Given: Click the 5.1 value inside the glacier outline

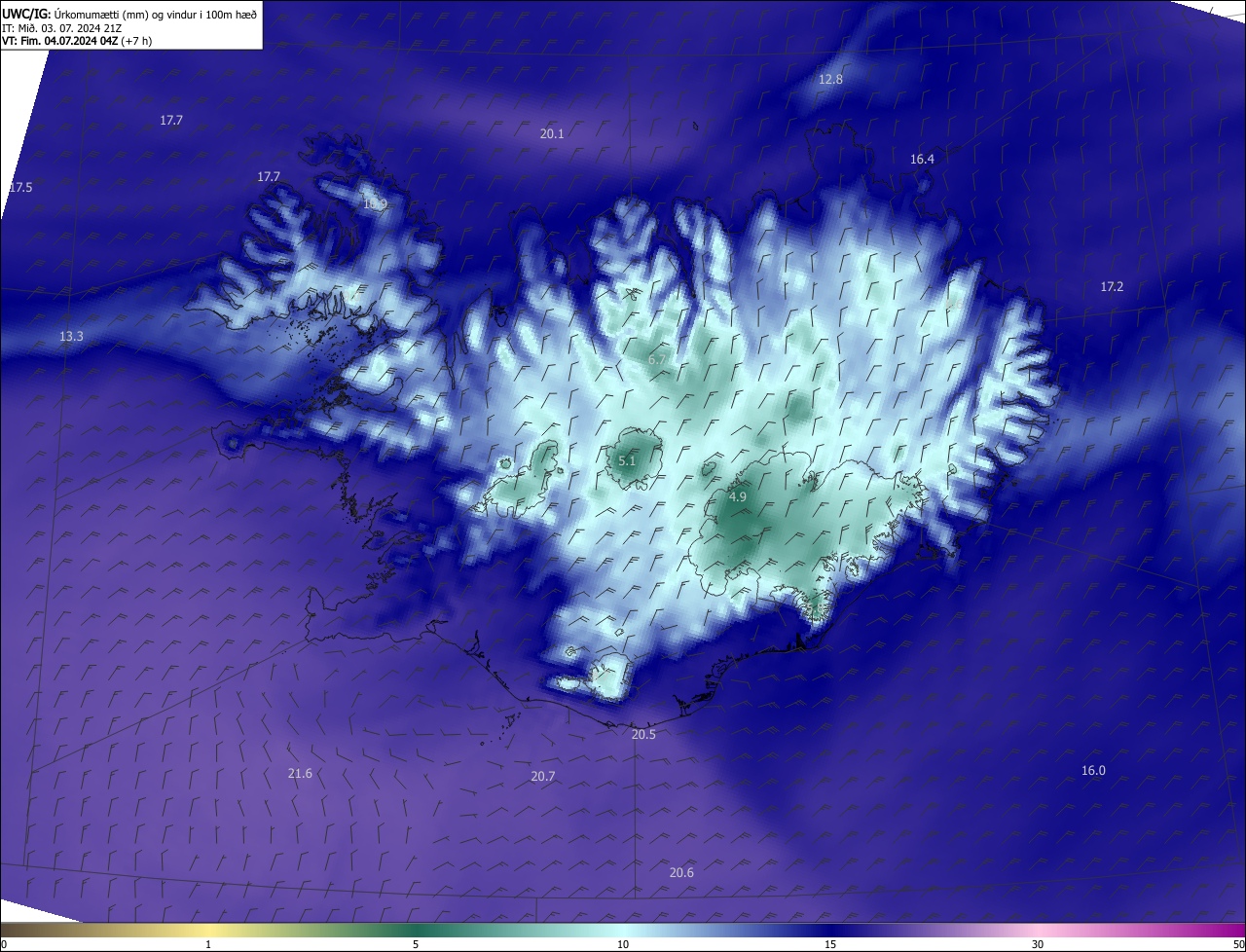Looking at the screenshot, I should 627,460.
